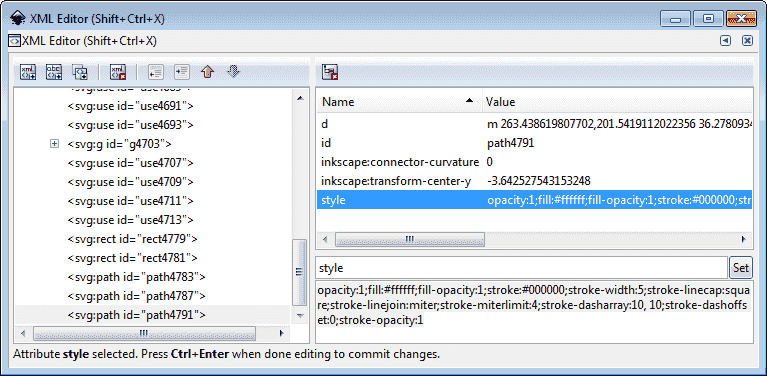Iconify the docked XML Editor panel

tap(725, 41)
